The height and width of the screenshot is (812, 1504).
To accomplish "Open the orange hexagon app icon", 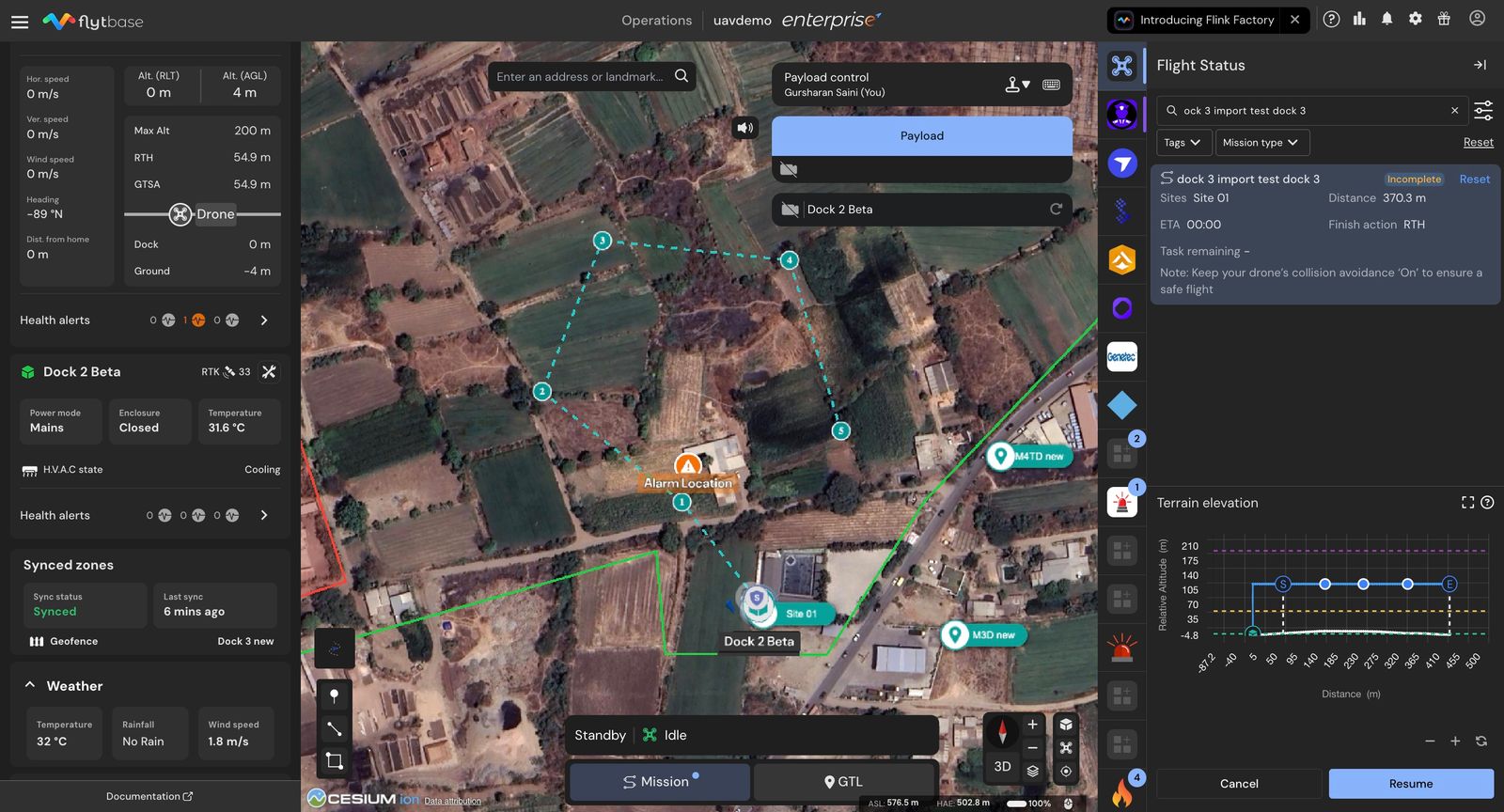I will click(1122, 260).
